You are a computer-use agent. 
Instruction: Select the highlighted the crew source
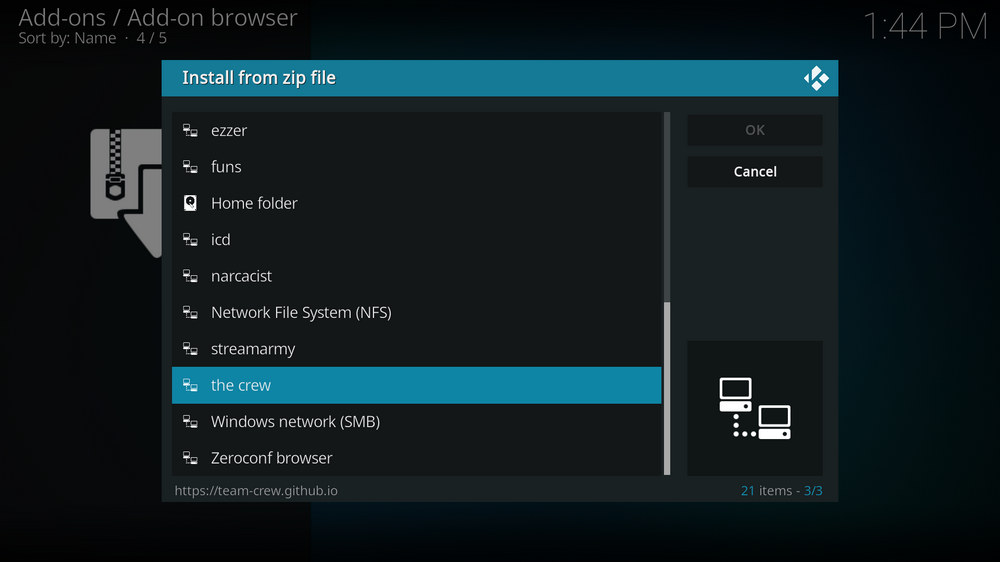pyautogui.click(x=241, y=385)
